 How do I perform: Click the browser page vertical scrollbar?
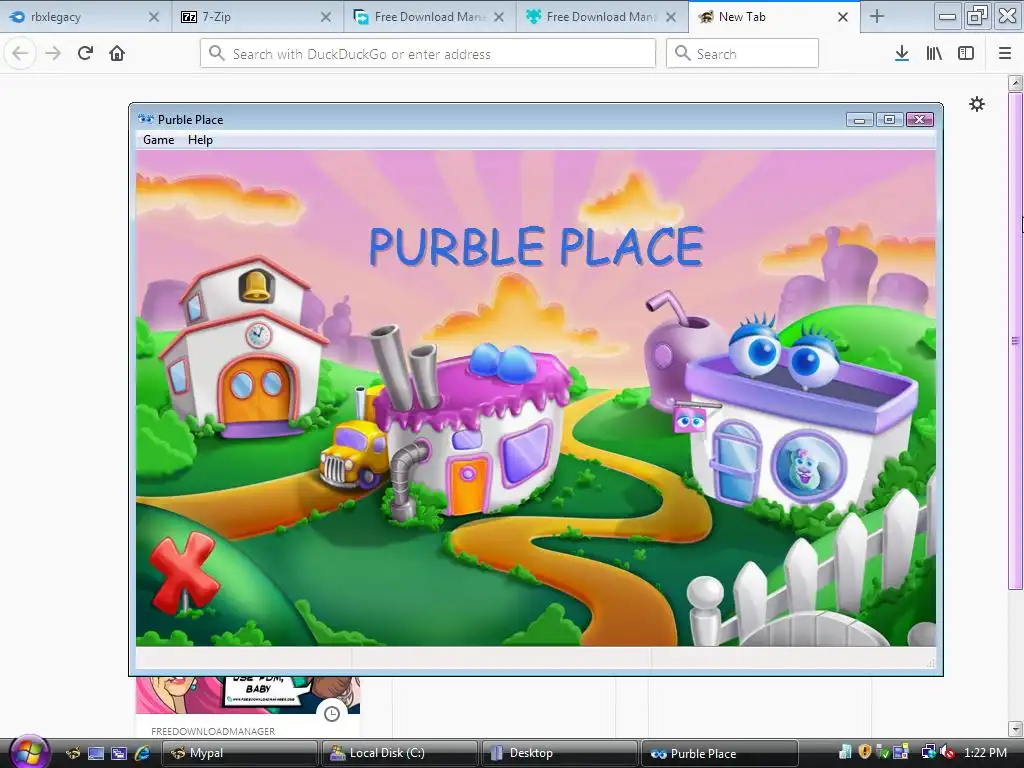[1015, 341]
